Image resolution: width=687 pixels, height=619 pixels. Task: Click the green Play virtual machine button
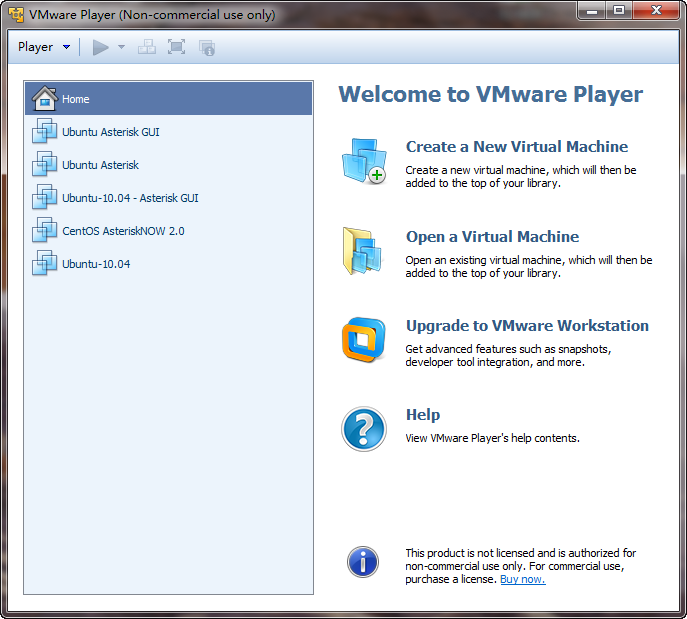100,47
